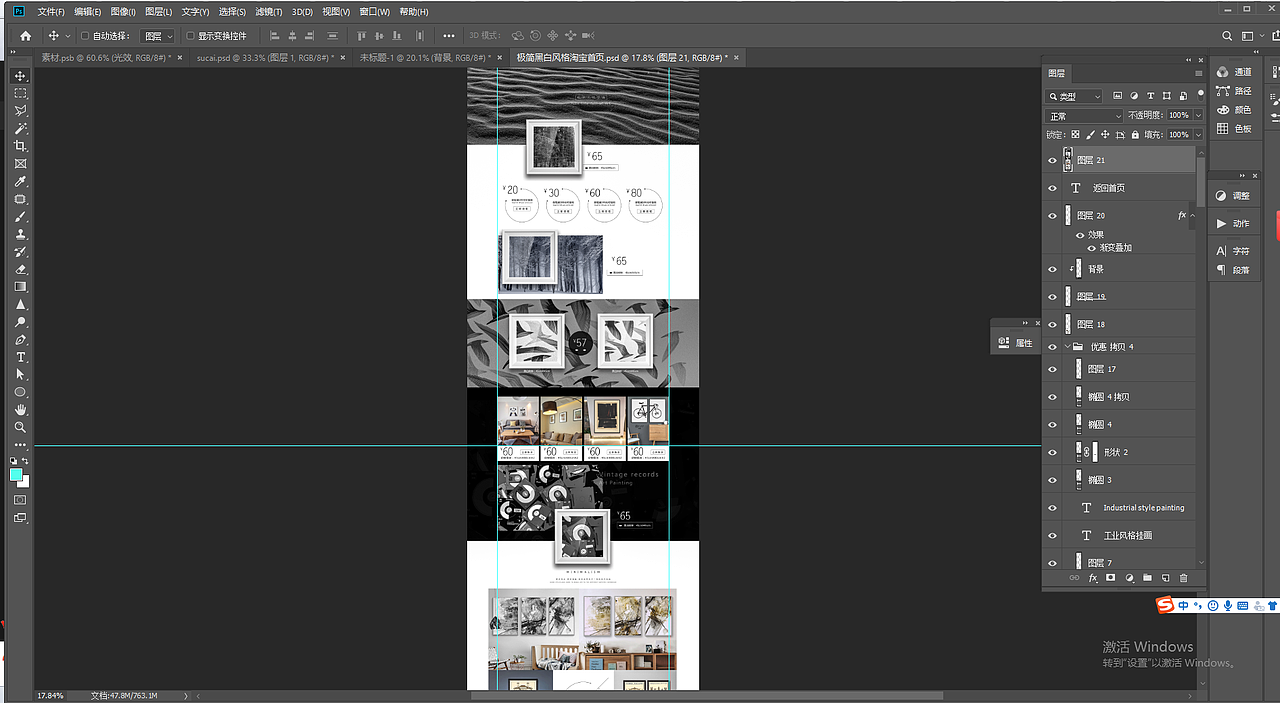The width and height of the screenshot is (1280, 703).
Task: Select the Clone Stamp tool
Action: click(20, 234)
